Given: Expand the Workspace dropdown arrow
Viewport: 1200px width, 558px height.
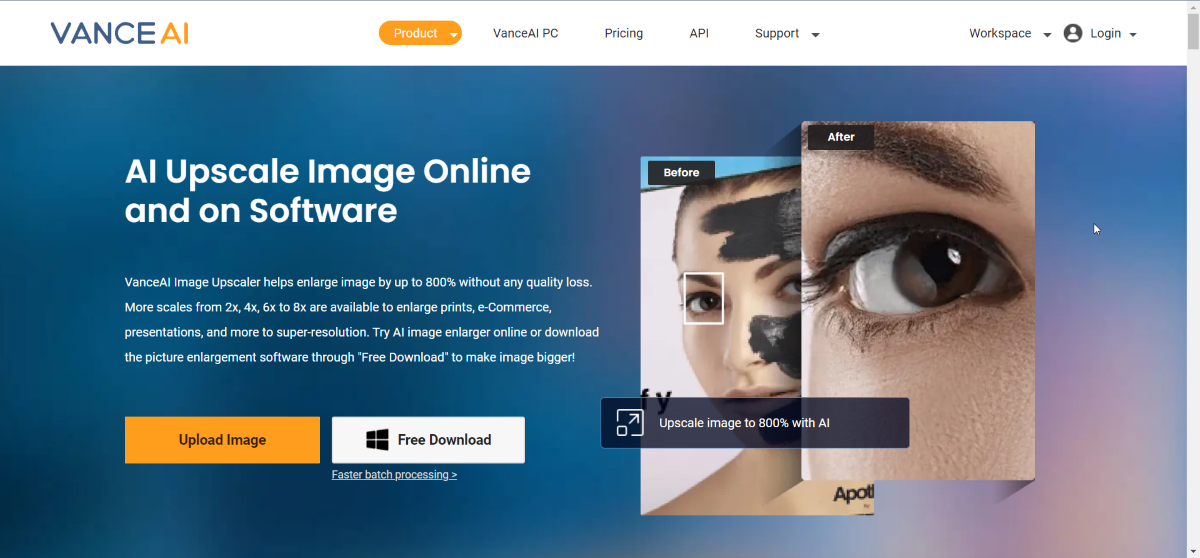Looking at the screenshot, I should click(x=1047, y=35).
